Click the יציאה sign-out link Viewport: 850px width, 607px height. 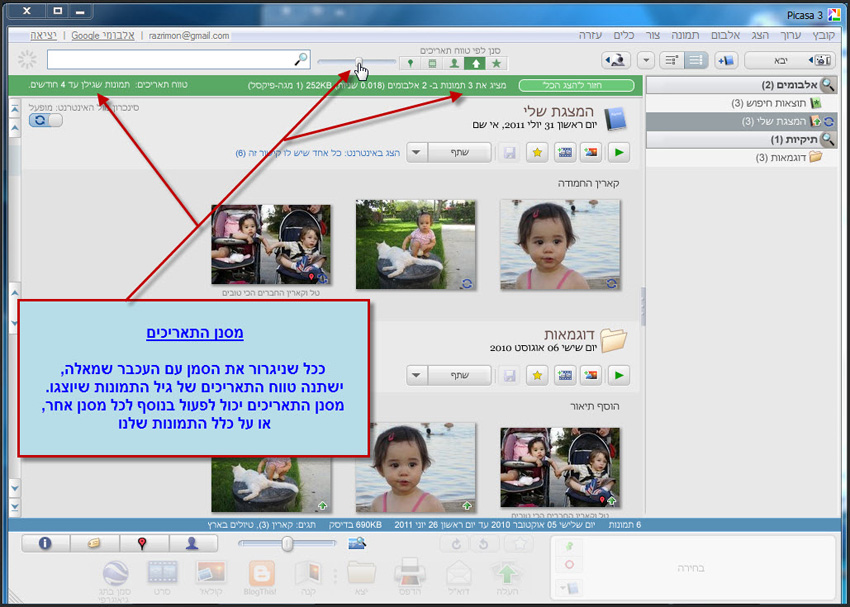point(43,35)
